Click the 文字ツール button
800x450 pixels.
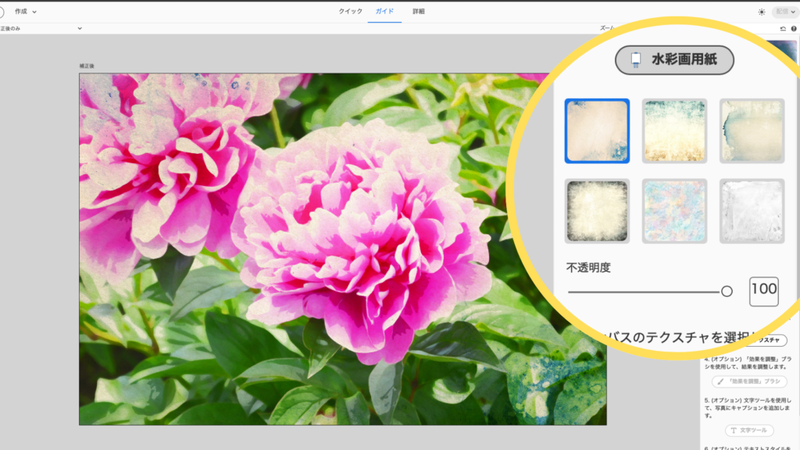pyautogui.click(x=749, y=430)
